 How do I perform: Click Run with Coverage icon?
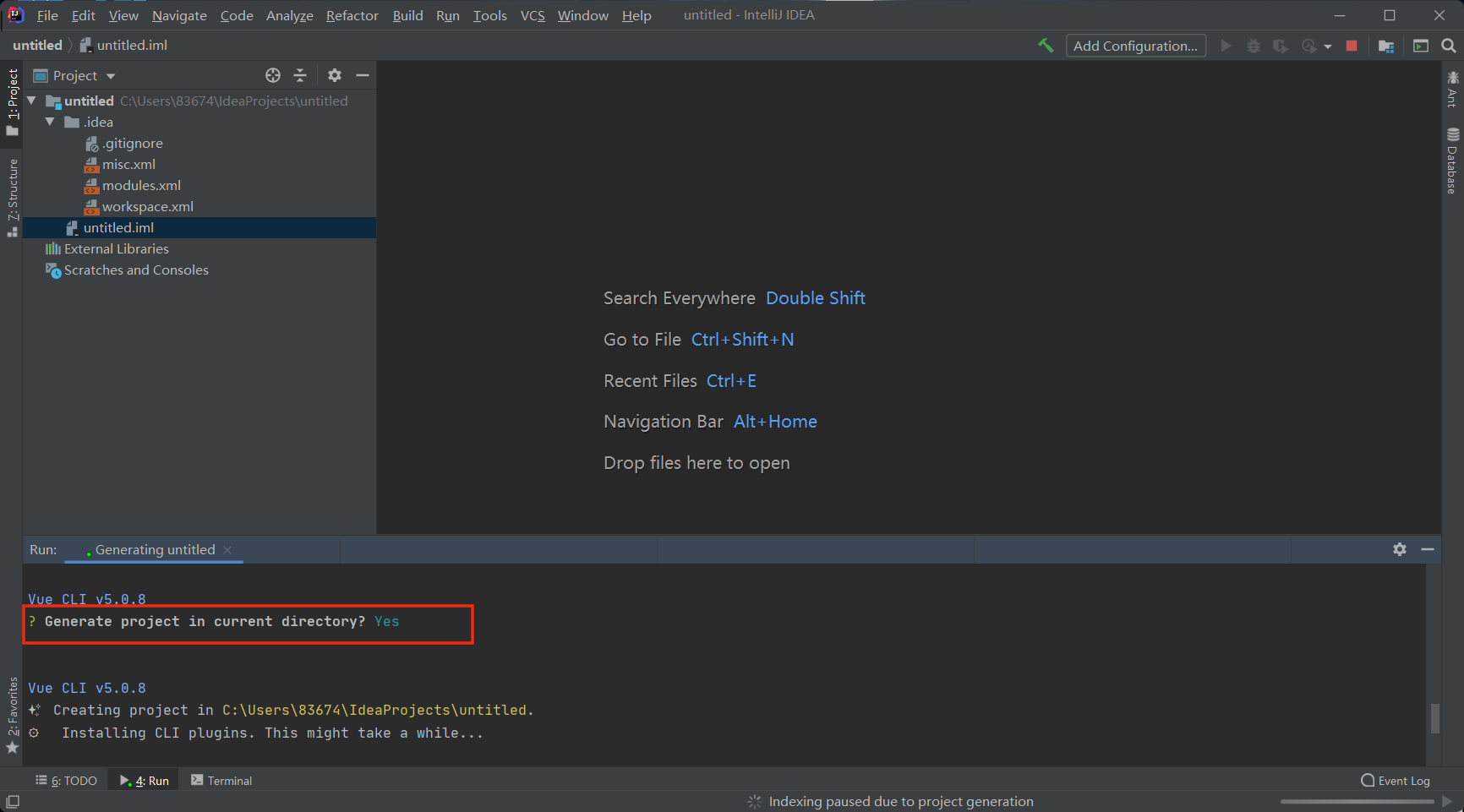click(x=1281, y=46)
